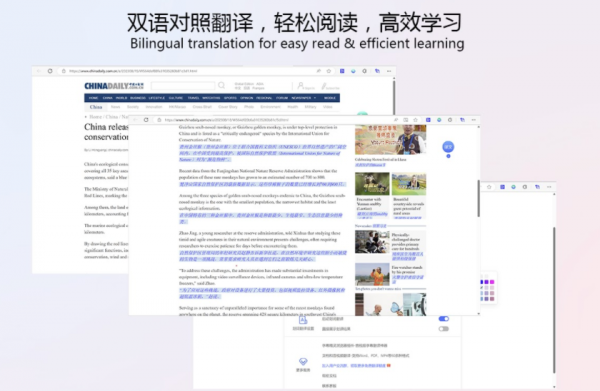Select the China sub-tab below the navy menu
This screenshot has height=391, width=600.
coord(96,107)
